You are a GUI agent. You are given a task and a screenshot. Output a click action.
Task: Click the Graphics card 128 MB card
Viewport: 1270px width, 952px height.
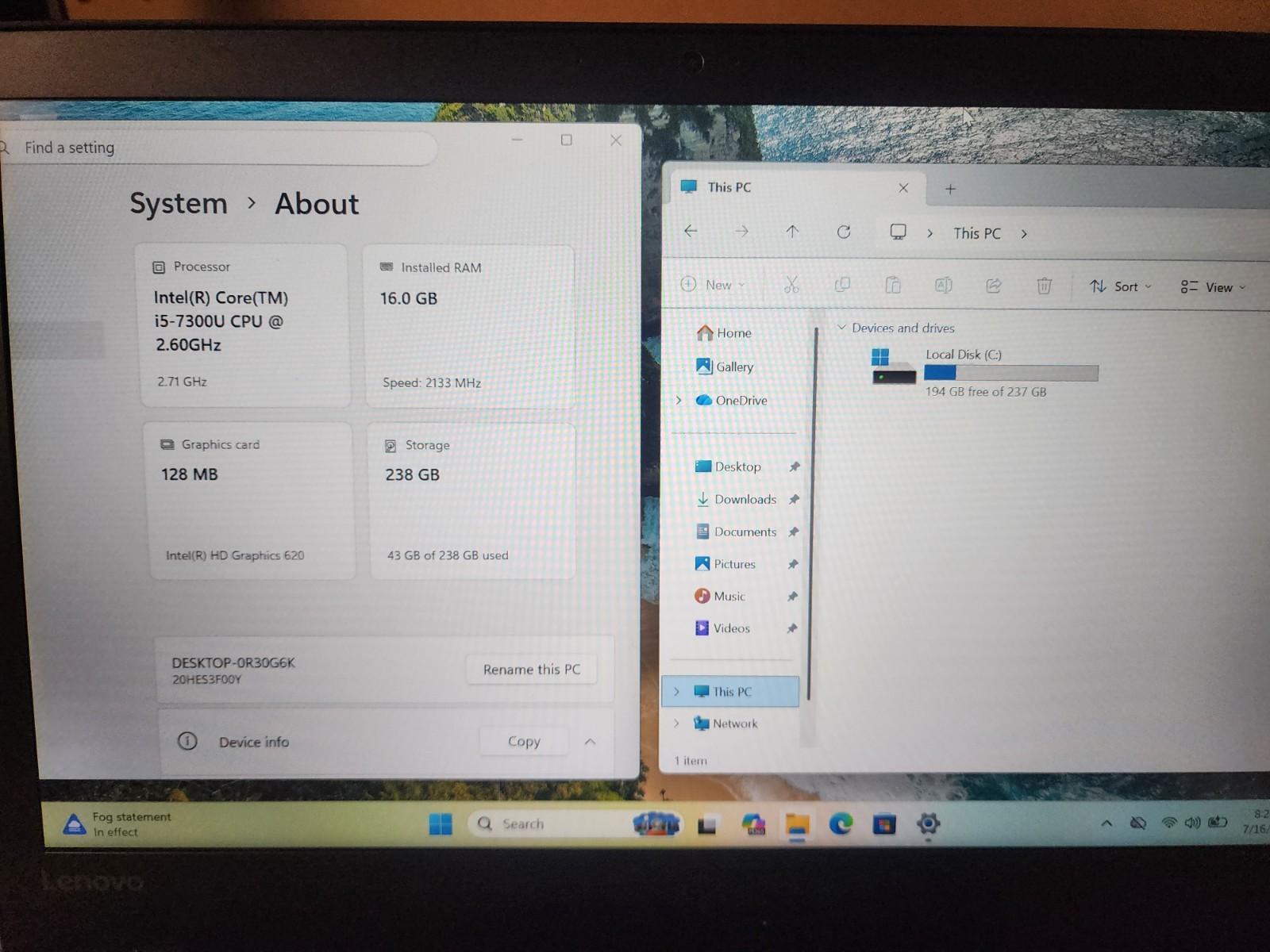point(248,501)
